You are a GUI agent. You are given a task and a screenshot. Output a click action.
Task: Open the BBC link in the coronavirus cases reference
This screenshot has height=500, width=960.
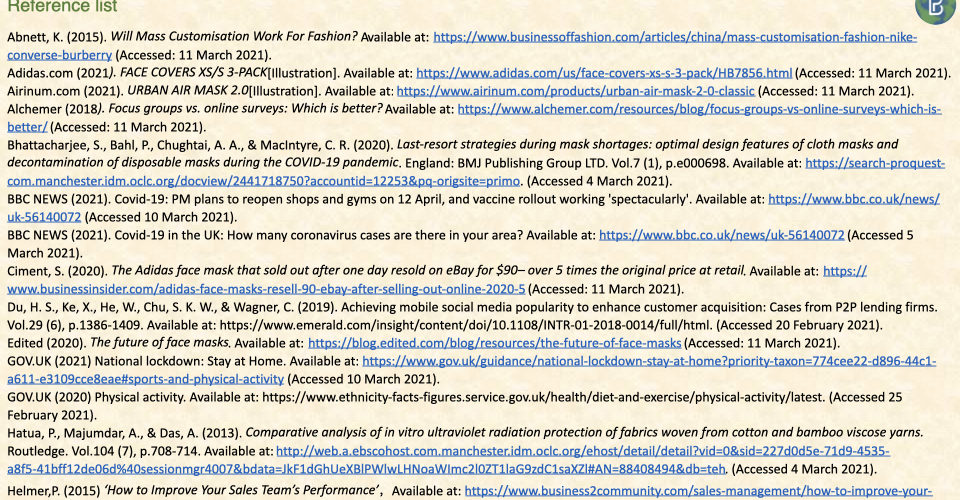tap(721, 236)
